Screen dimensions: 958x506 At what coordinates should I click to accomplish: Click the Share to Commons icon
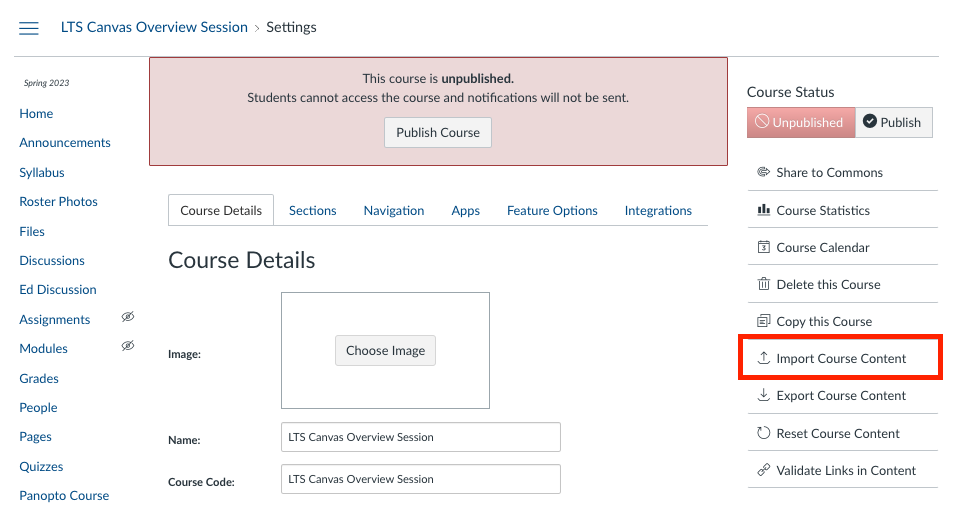coord(764,172)
